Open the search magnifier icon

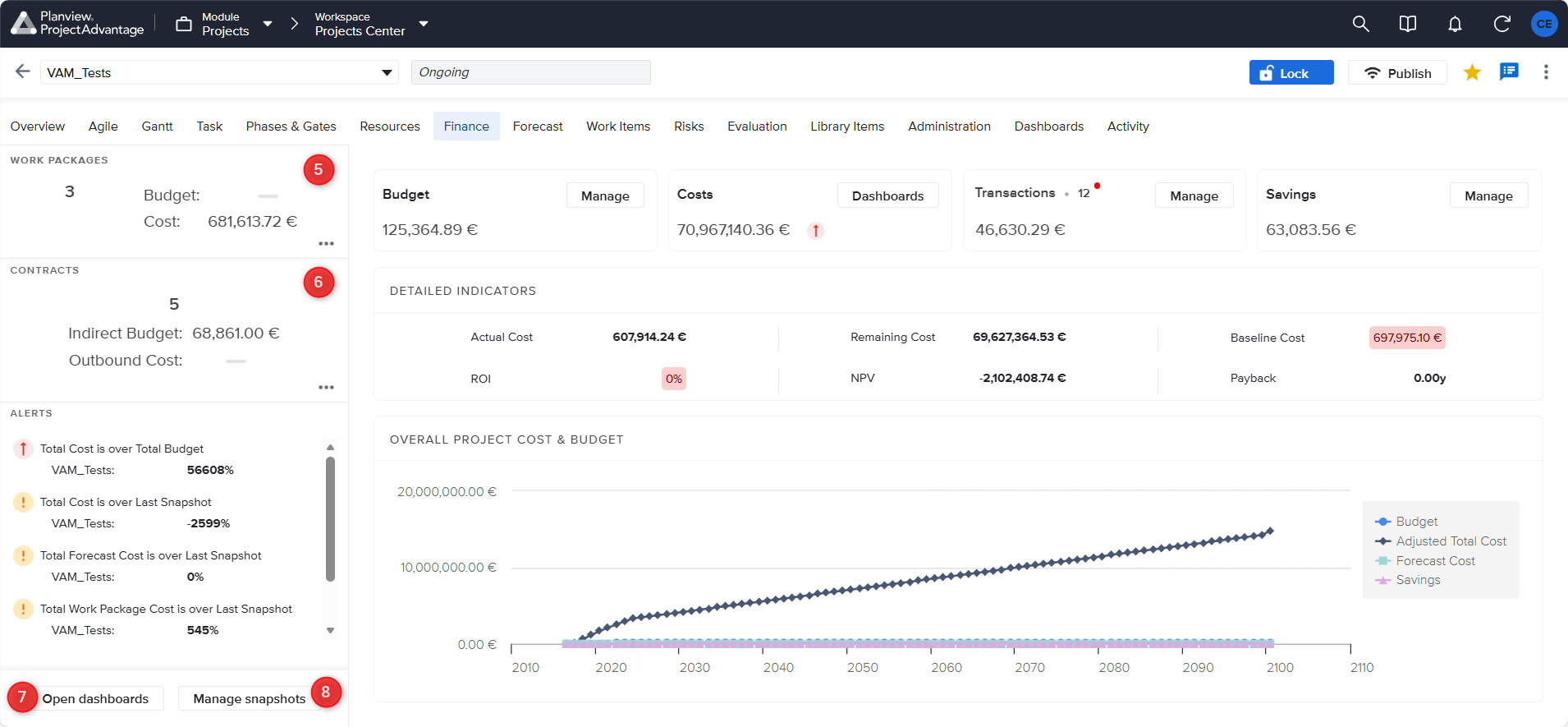click(1360, 24)
